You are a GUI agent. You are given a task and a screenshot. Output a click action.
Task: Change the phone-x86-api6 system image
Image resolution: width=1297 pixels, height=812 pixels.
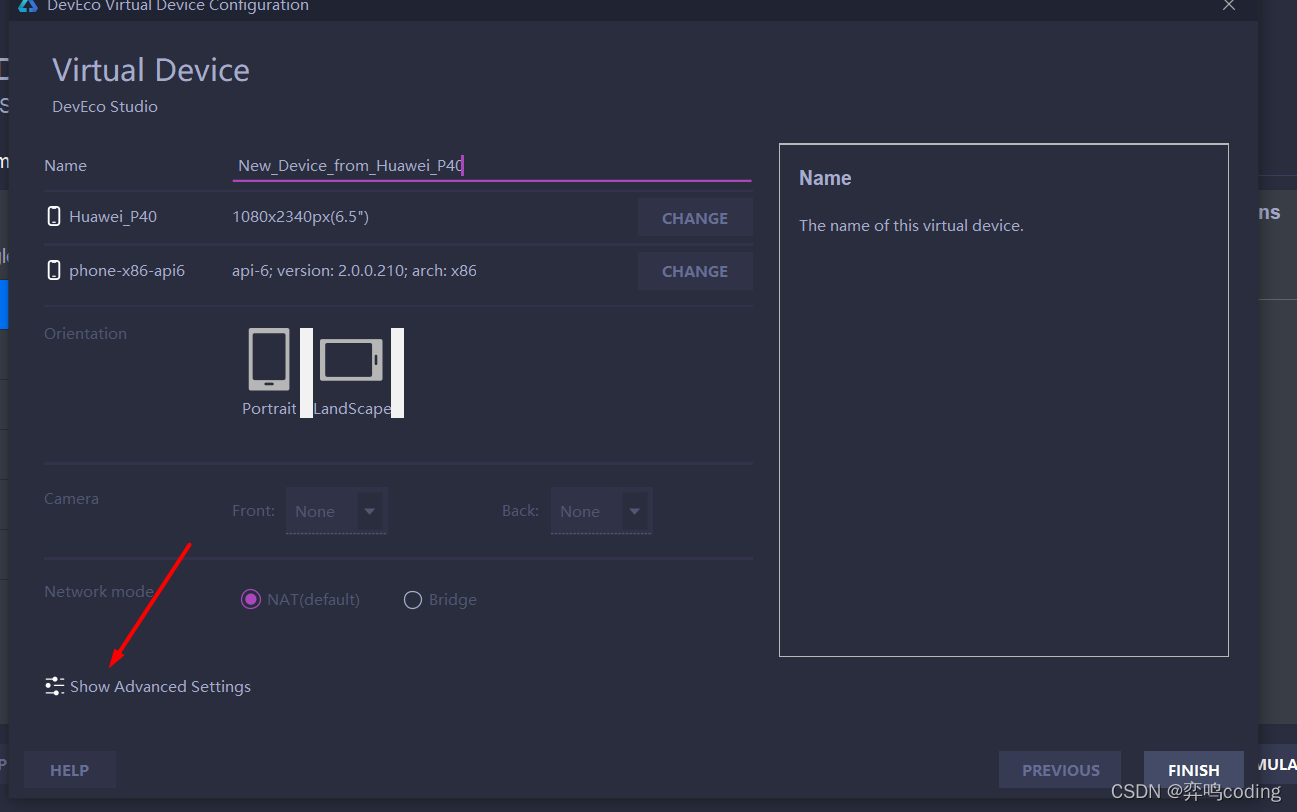(695, 271)
